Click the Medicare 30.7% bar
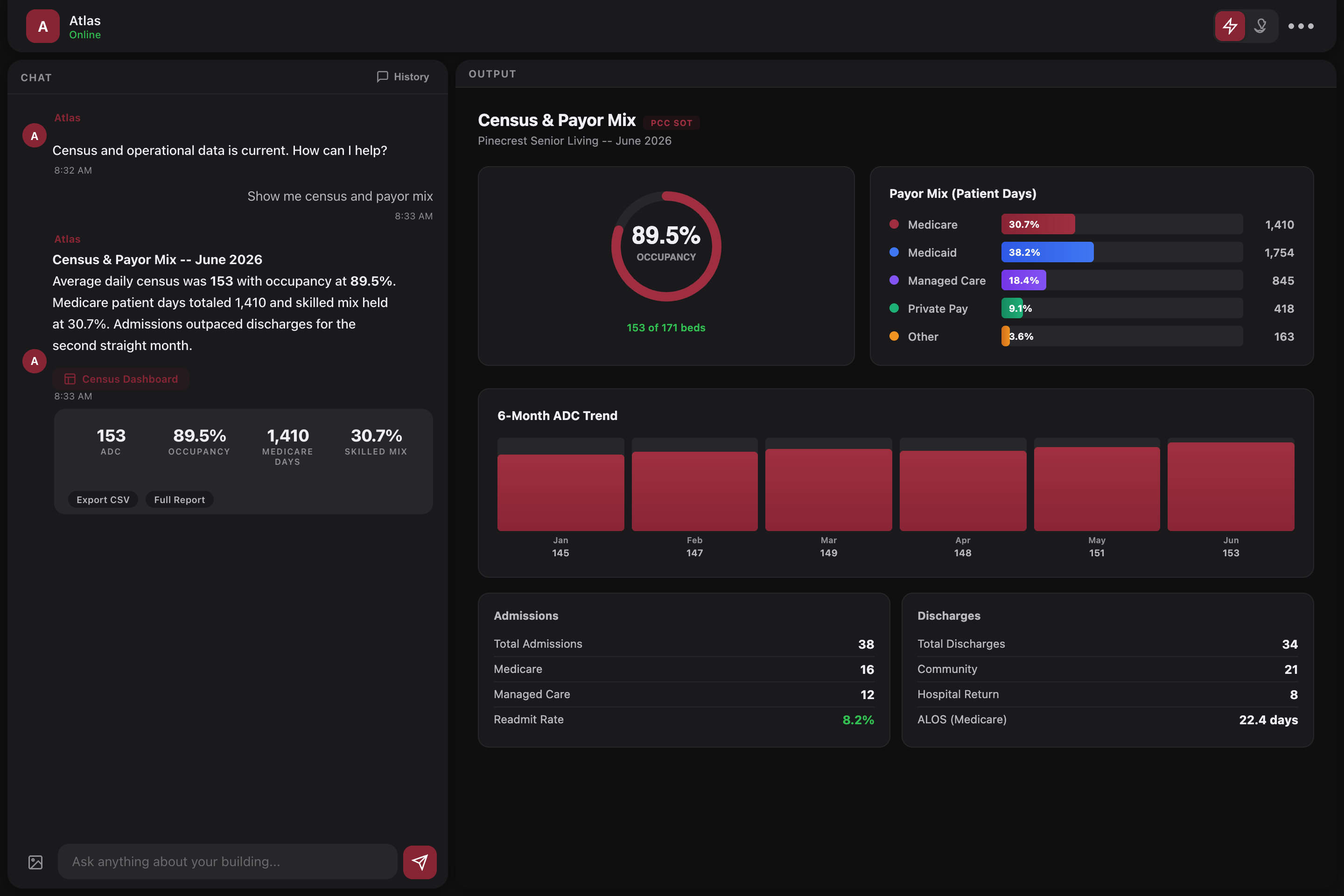Image resolution: width=1344 pixels, height=896 pixels. (1038, 224)
